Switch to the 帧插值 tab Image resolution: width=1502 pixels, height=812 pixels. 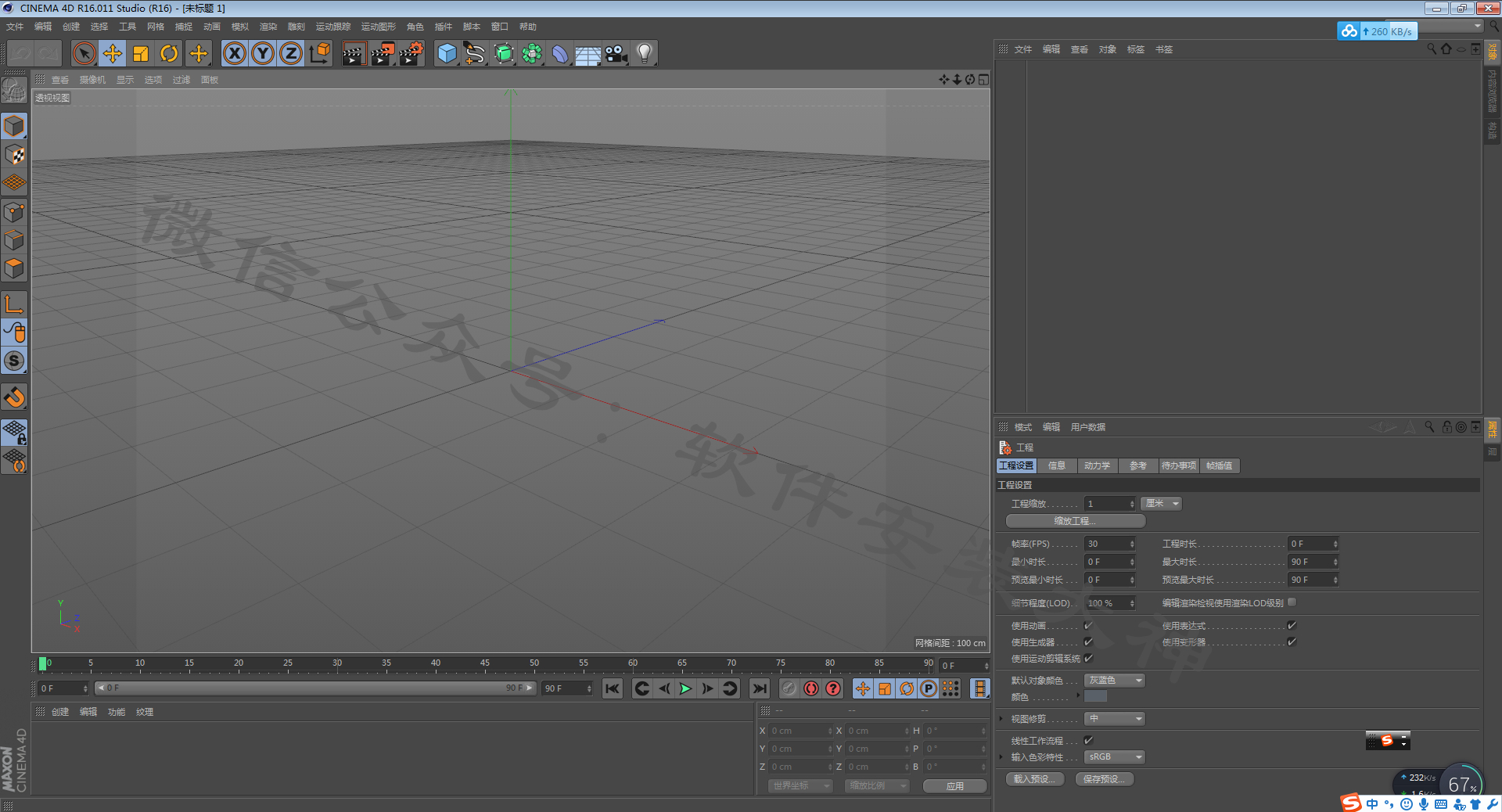pyautogui.click(x=1219, y=465)
